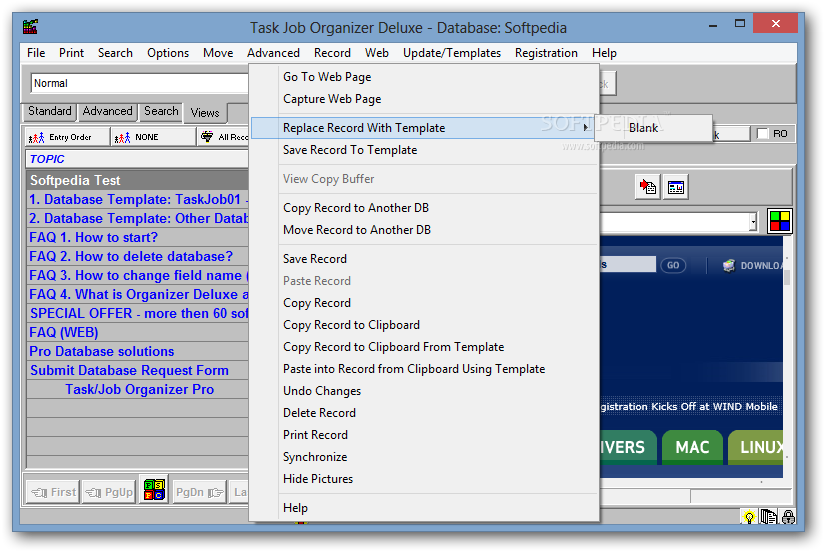This screenshot has width=825, height=552.
Task: Open the Normal dropdown field
Action: click(x=139, y=83)
